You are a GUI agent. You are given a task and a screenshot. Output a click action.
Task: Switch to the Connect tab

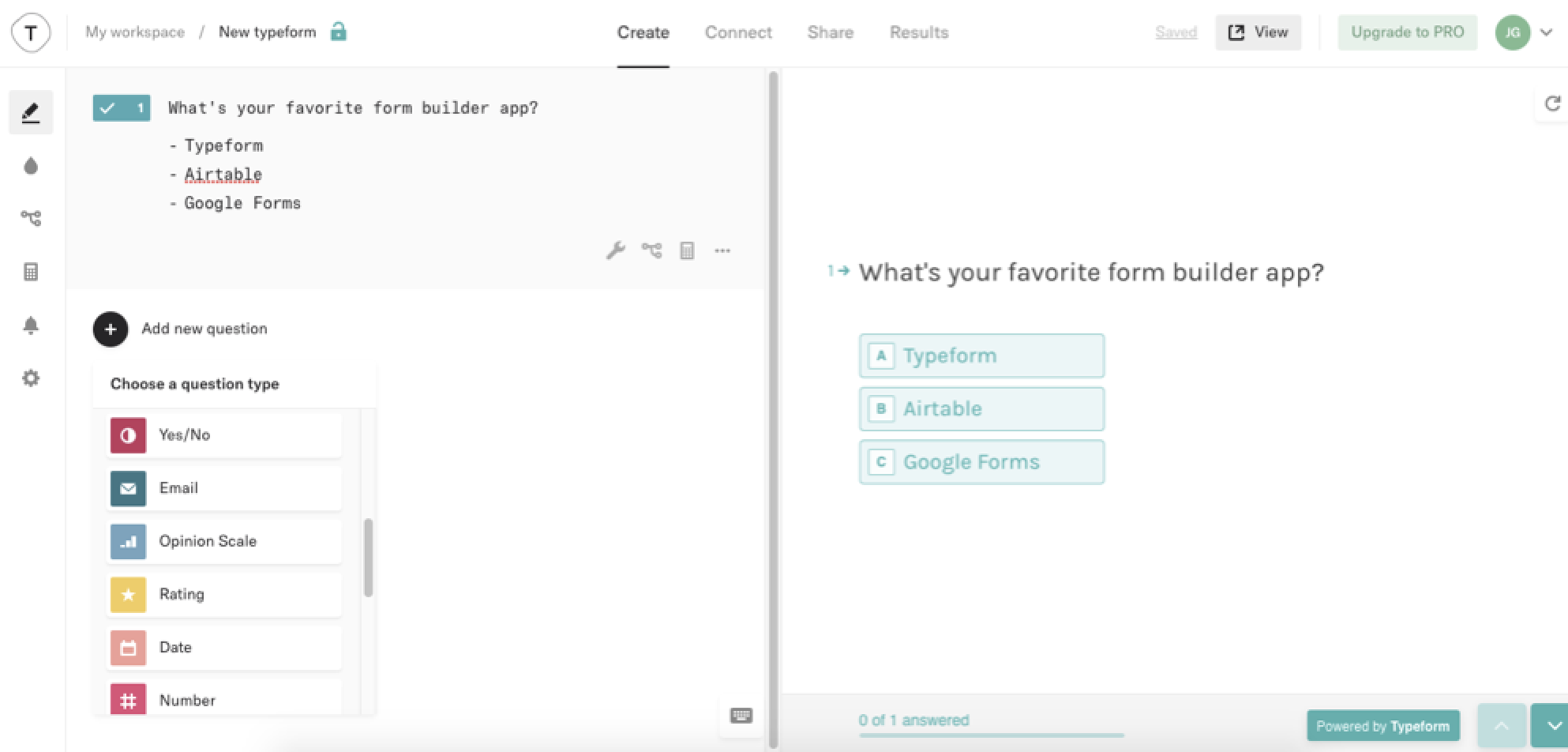pos(738,32)
